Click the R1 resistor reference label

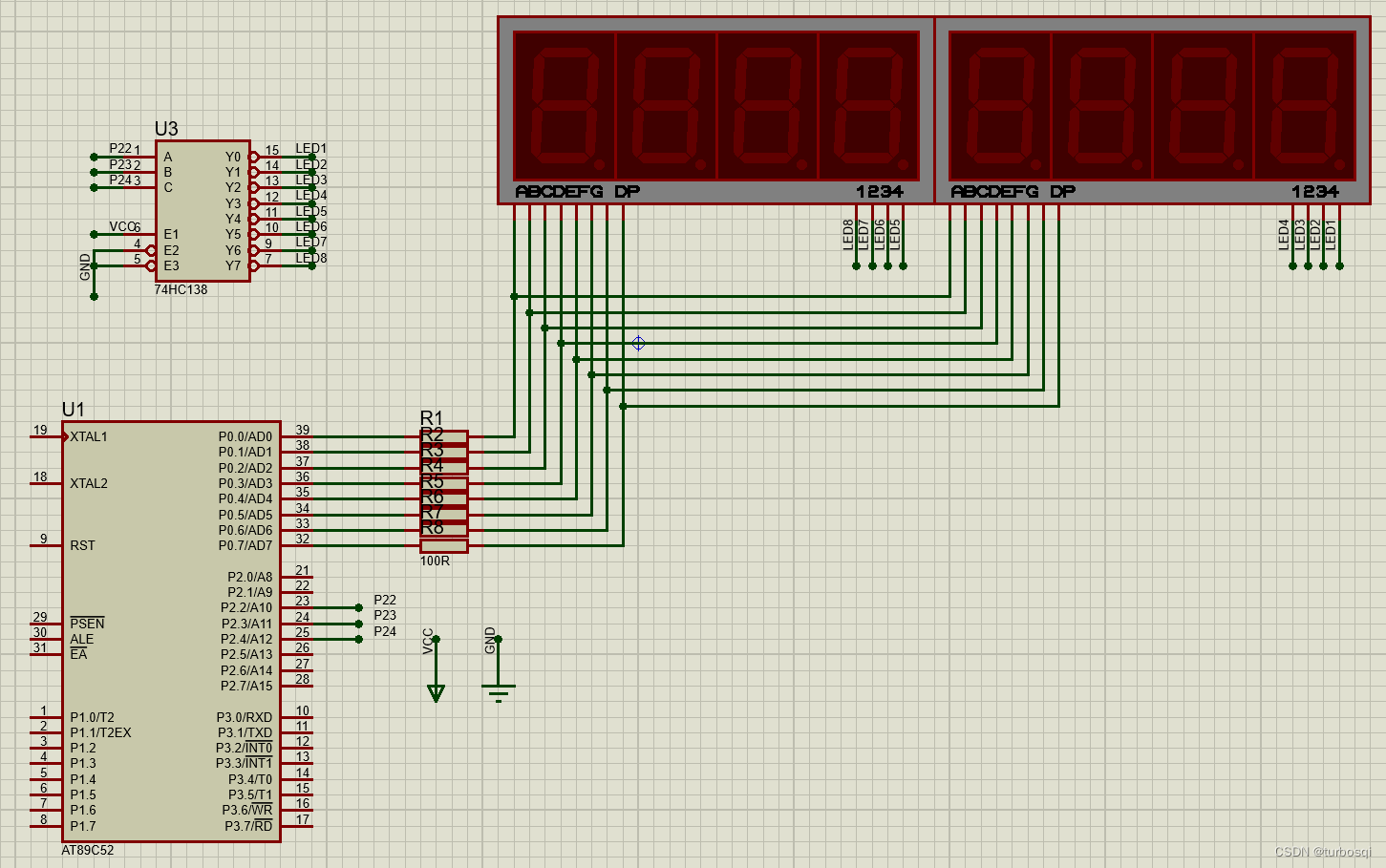432,418
